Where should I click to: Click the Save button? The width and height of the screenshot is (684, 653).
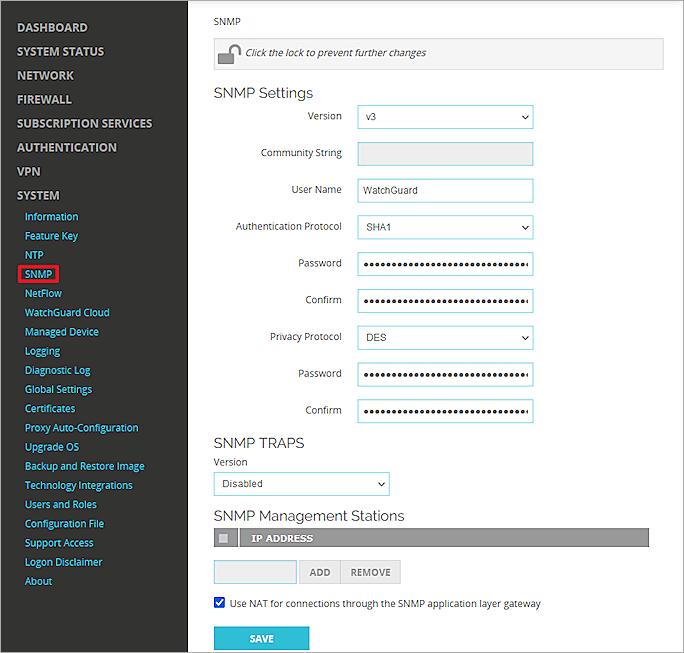coord(261,639)
